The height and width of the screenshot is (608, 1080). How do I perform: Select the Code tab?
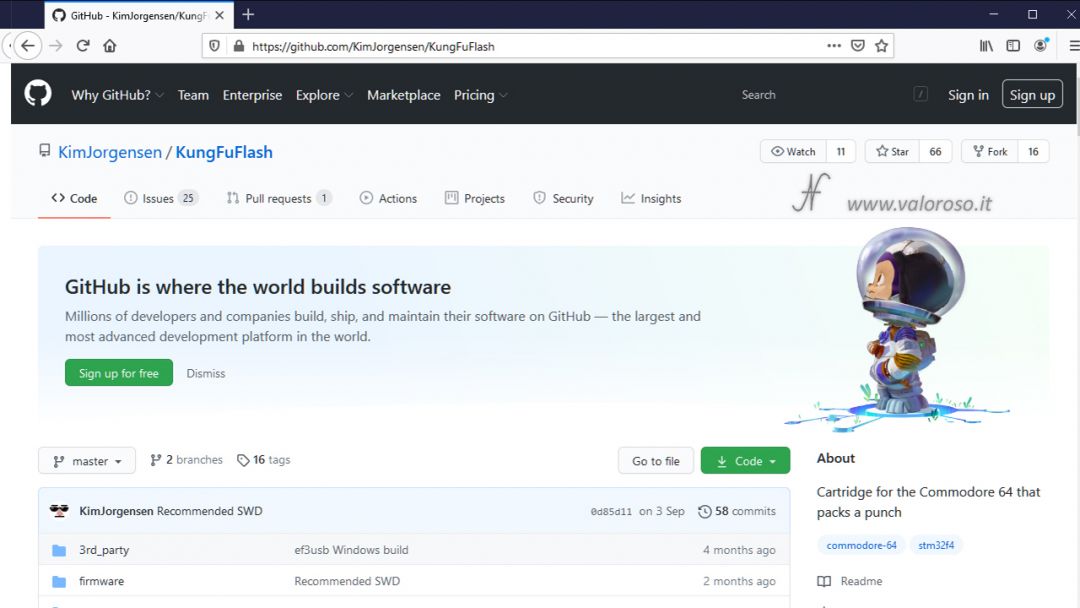74,198
